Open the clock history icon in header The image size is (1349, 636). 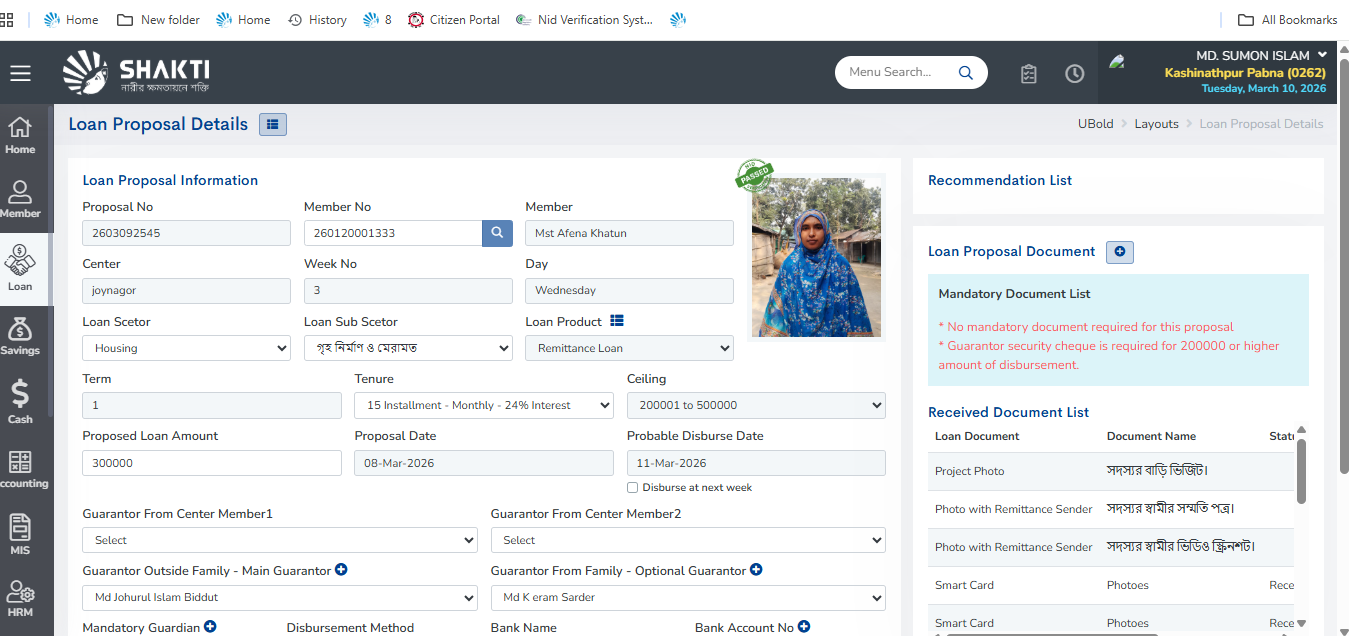[1074, 73]
